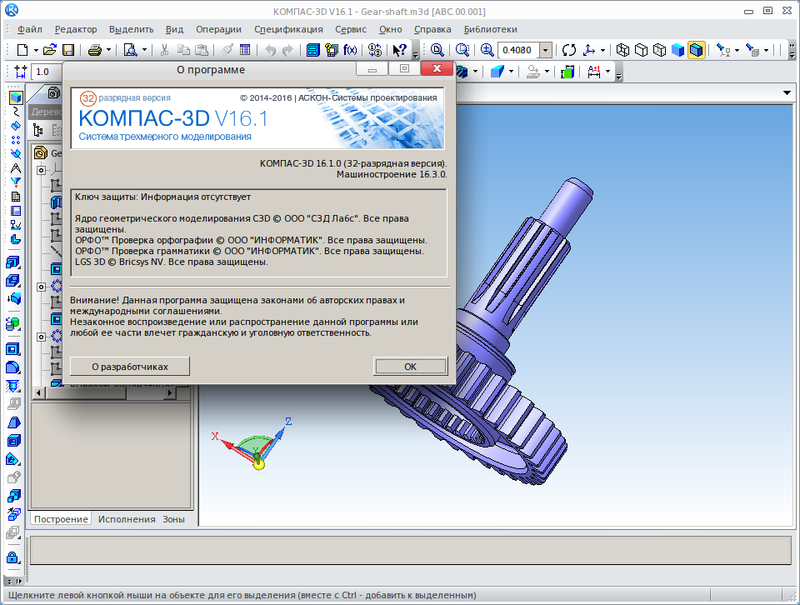Click the KOMPAS logo in title bar
800x605 pixels.
coord(11,10)
